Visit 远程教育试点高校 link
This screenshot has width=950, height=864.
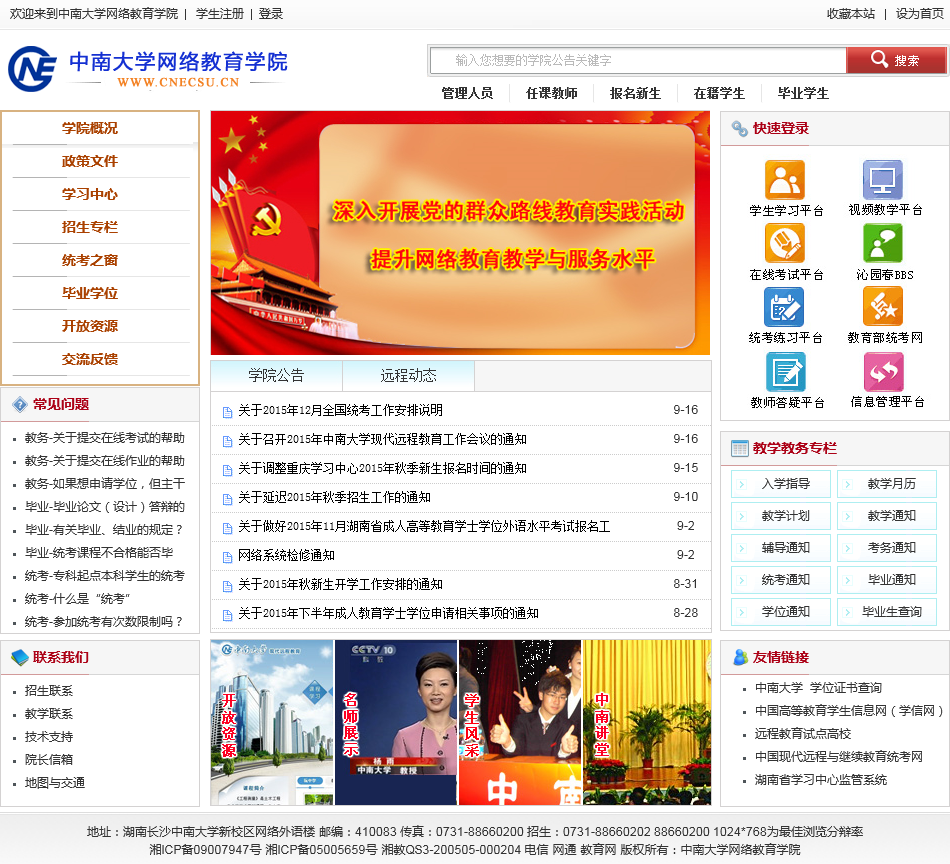[803, 734]
